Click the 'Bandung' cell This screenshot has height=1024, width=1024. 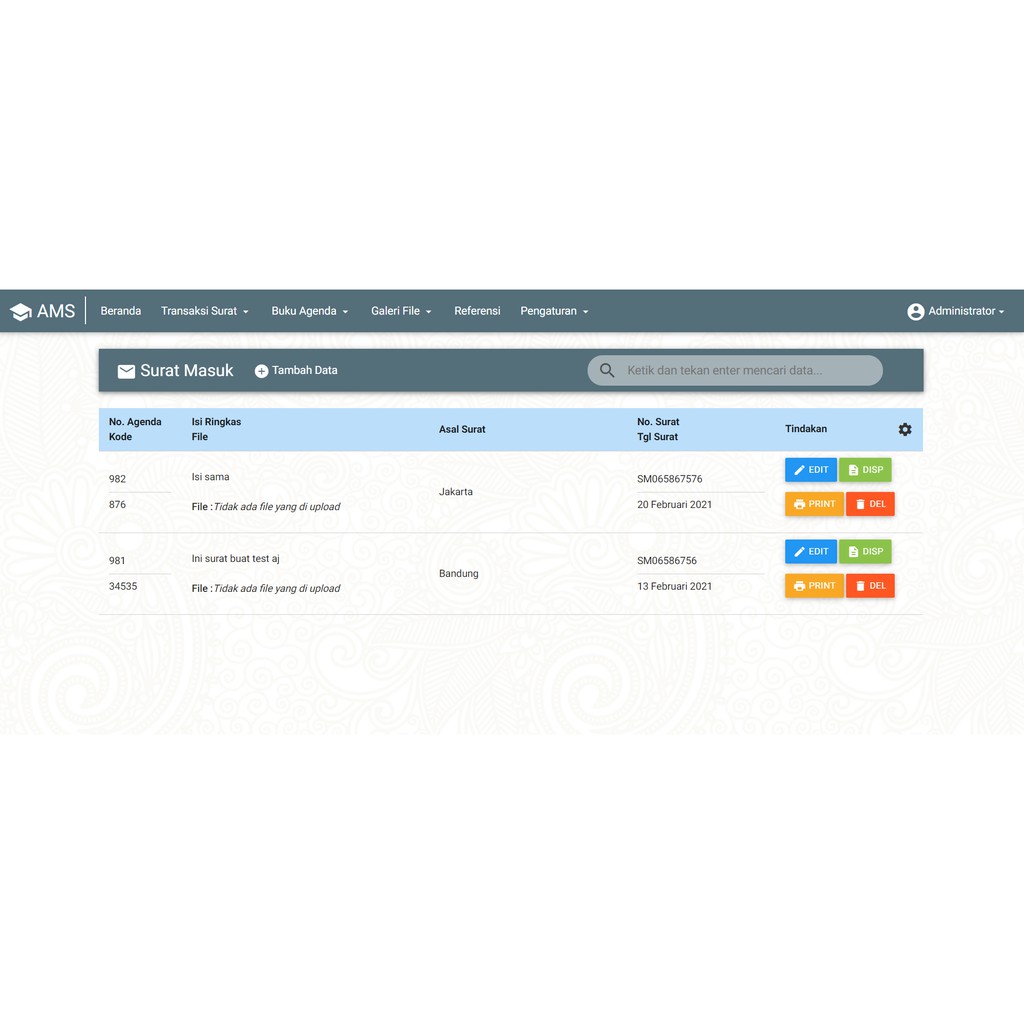coord(458,573)
